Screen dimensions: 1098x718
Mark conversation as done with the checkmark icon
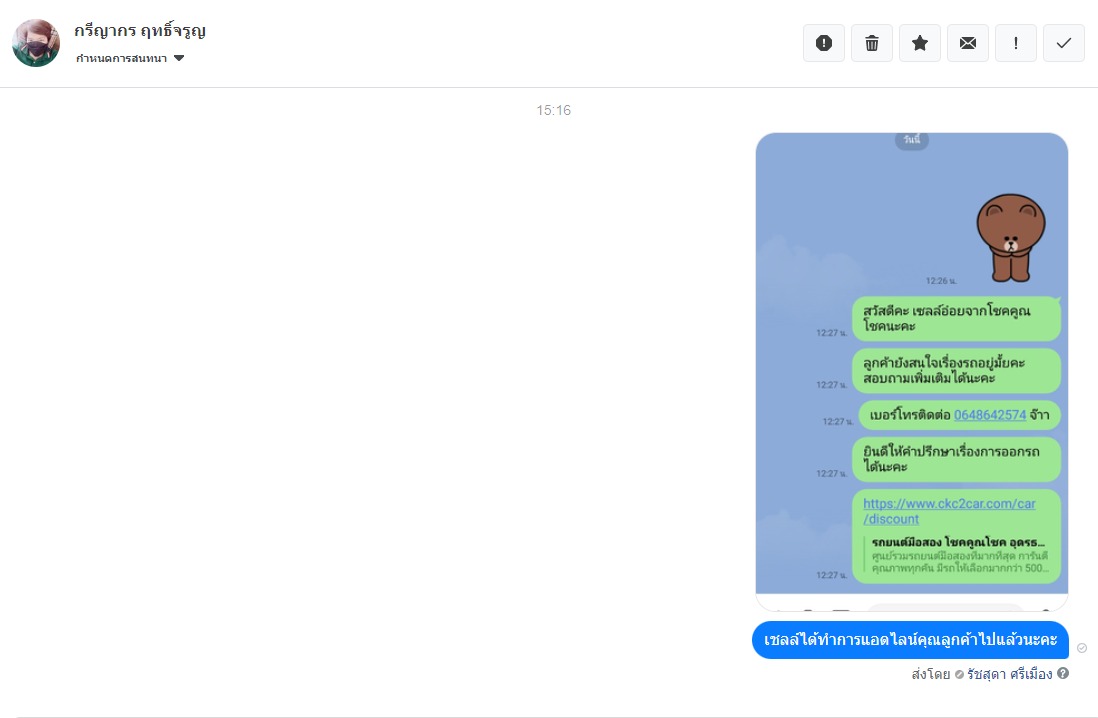click(1064, 43)
